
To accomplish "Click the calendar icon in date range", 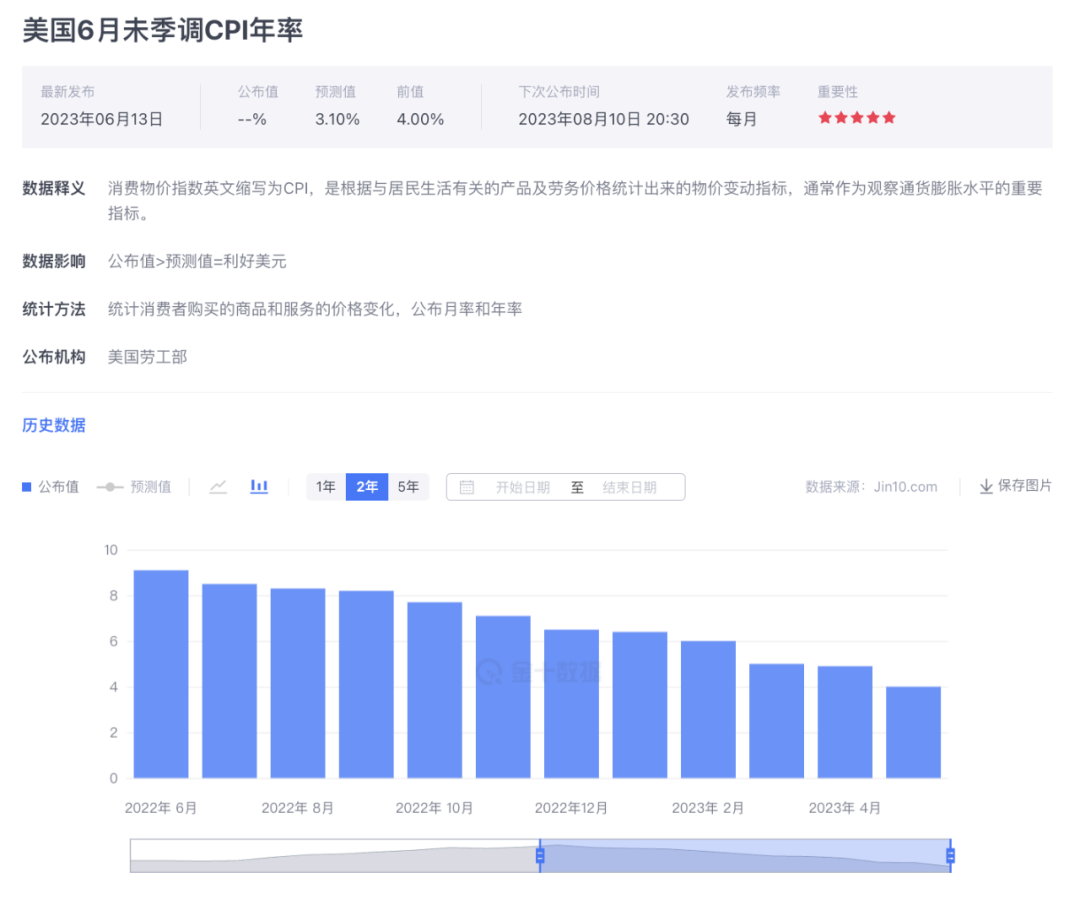I will 466,487.
